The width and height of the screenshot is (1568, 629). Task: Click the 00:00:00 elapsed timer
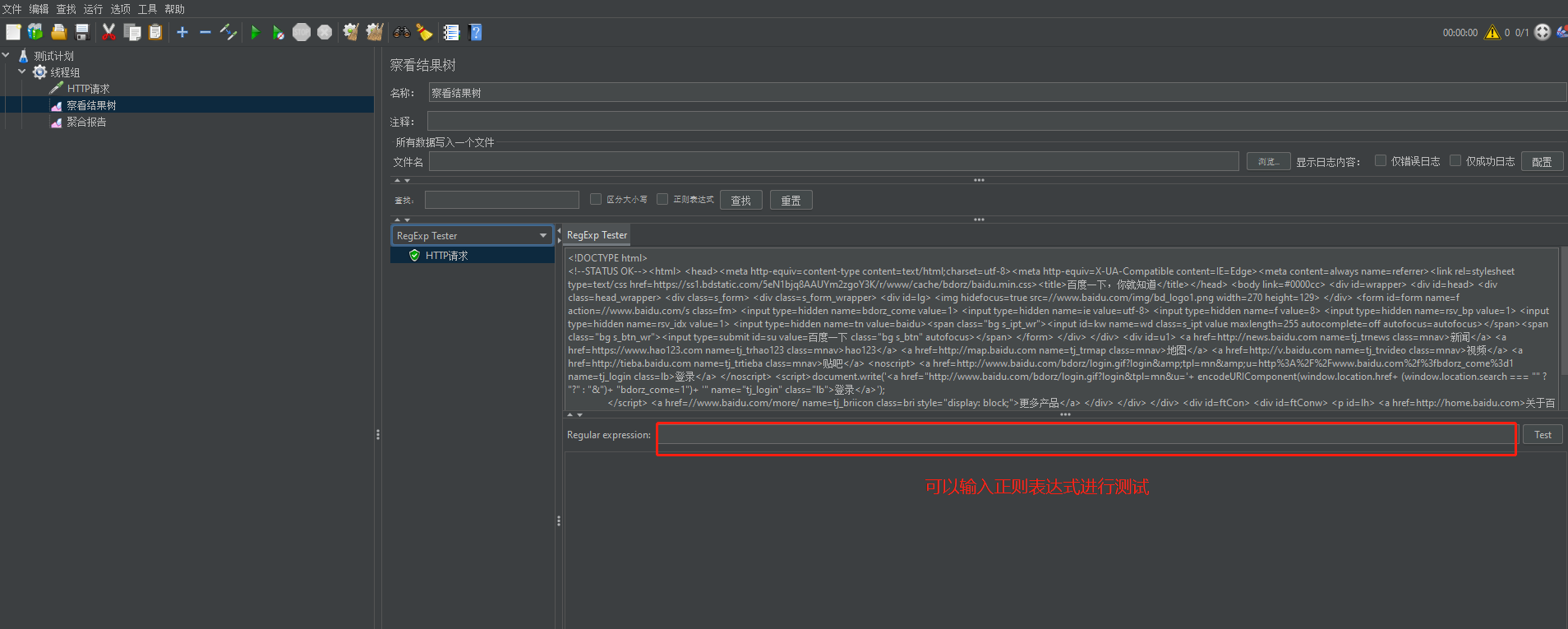pos(1460,33)
